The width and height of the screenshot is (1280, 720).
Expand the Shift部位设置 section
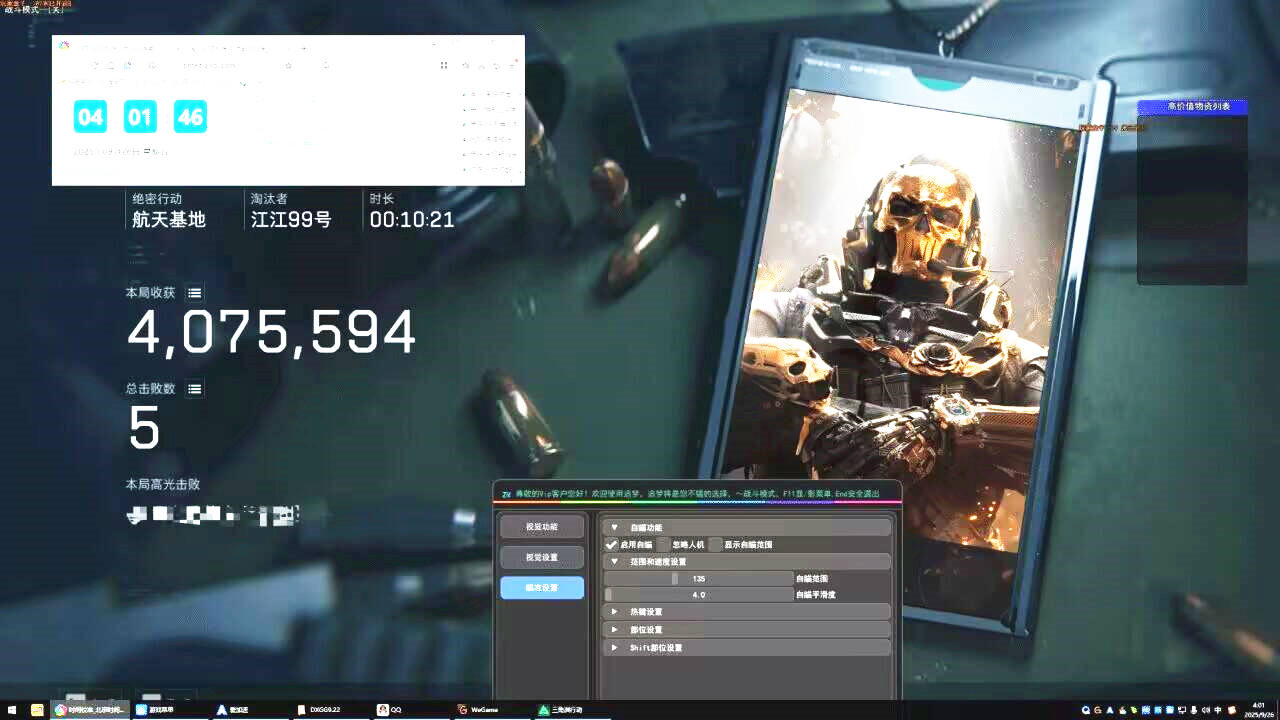pyautogui.click(x=747, y=647)
